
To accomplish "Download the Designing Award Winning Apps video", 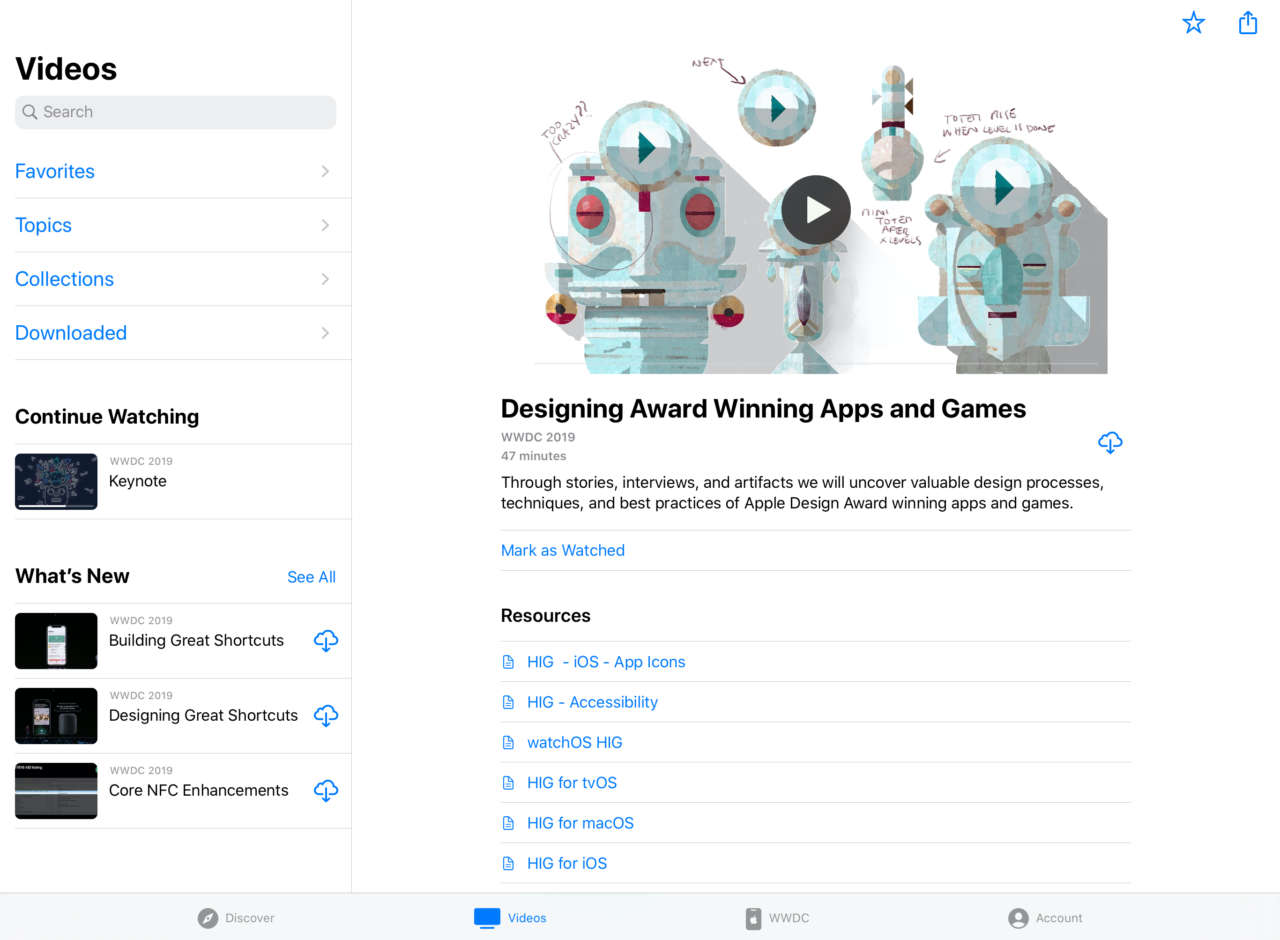I will [1110, 442].
